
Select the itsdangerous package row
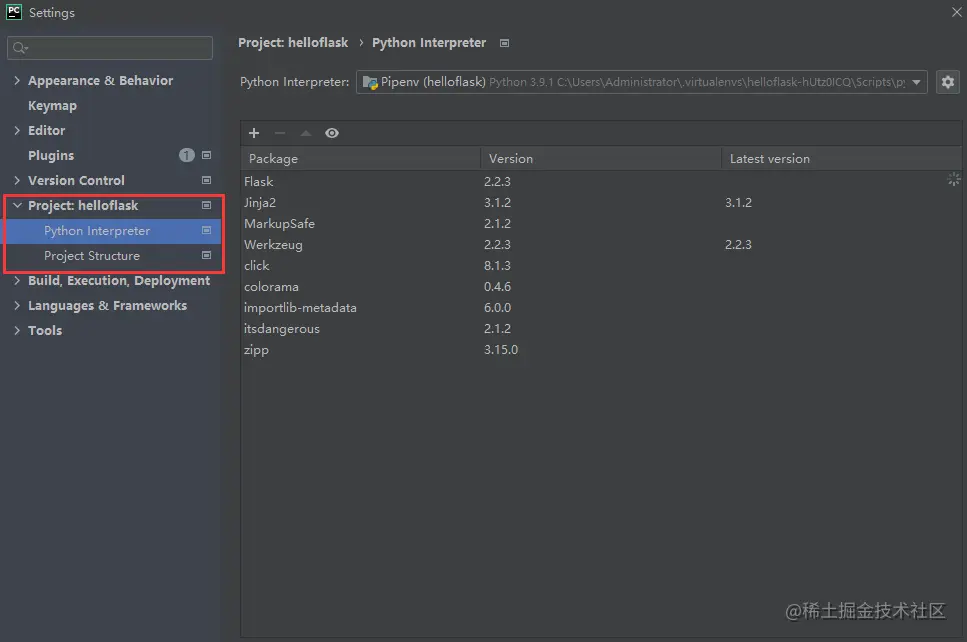601,328
